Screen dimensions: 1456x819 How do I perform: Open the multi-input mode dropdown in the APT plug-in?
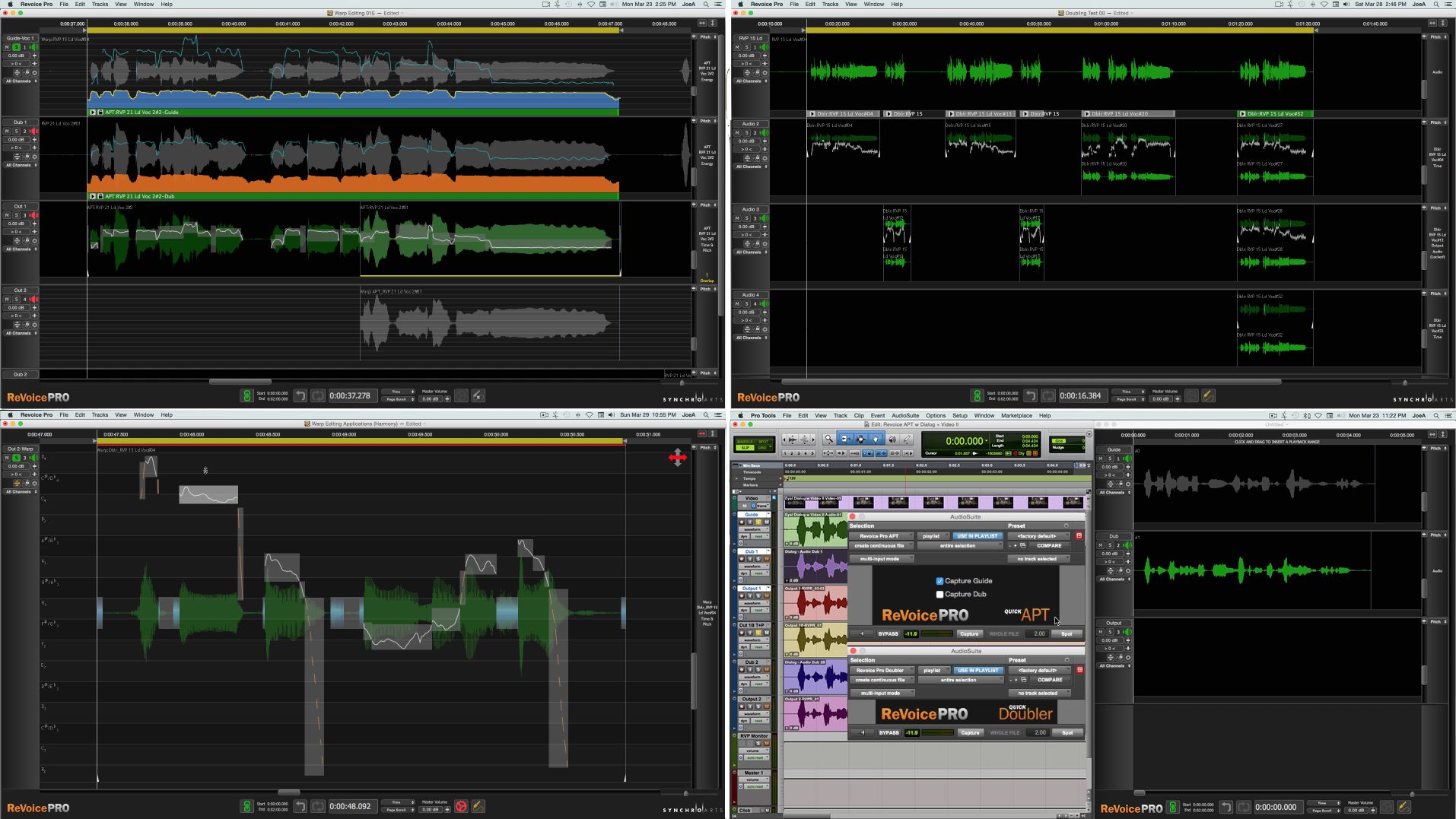pos(881,559)
